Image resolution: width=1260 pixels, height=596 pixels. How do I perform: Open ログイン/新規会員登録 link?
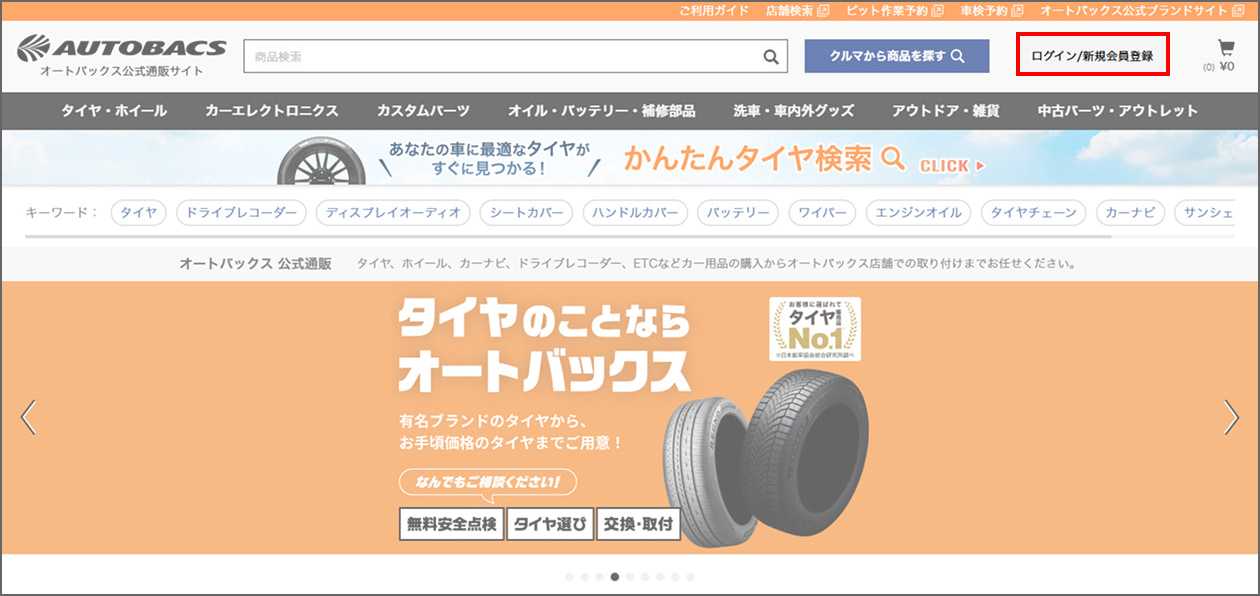pos(1092,56)
